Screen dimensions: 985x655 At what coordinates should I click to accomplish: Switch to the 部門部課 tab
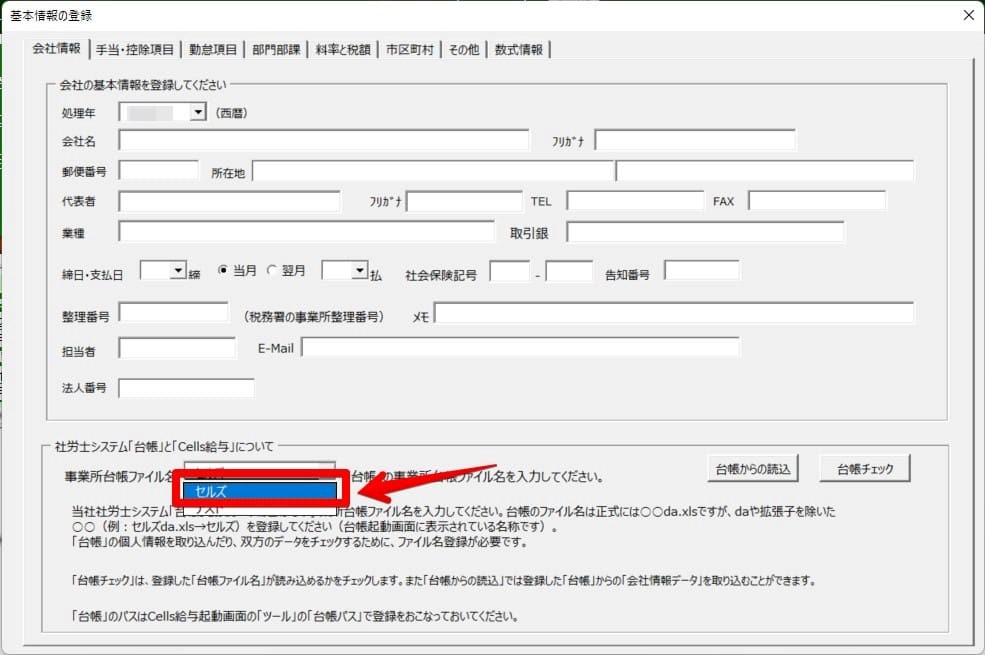pyautogui.click(x=276, y=49)
